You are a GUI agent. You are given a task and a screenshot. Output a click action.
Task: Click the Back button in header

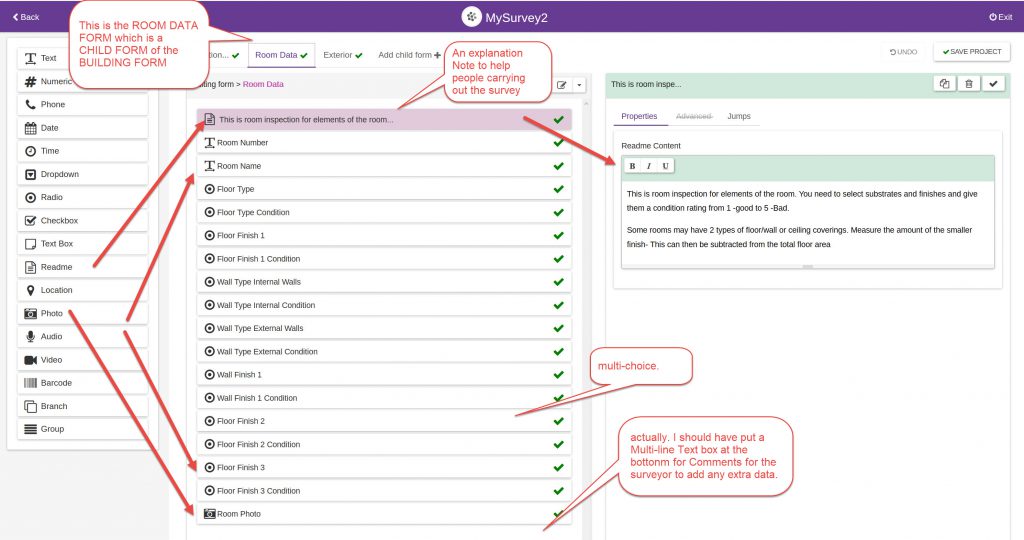(26, 17)
